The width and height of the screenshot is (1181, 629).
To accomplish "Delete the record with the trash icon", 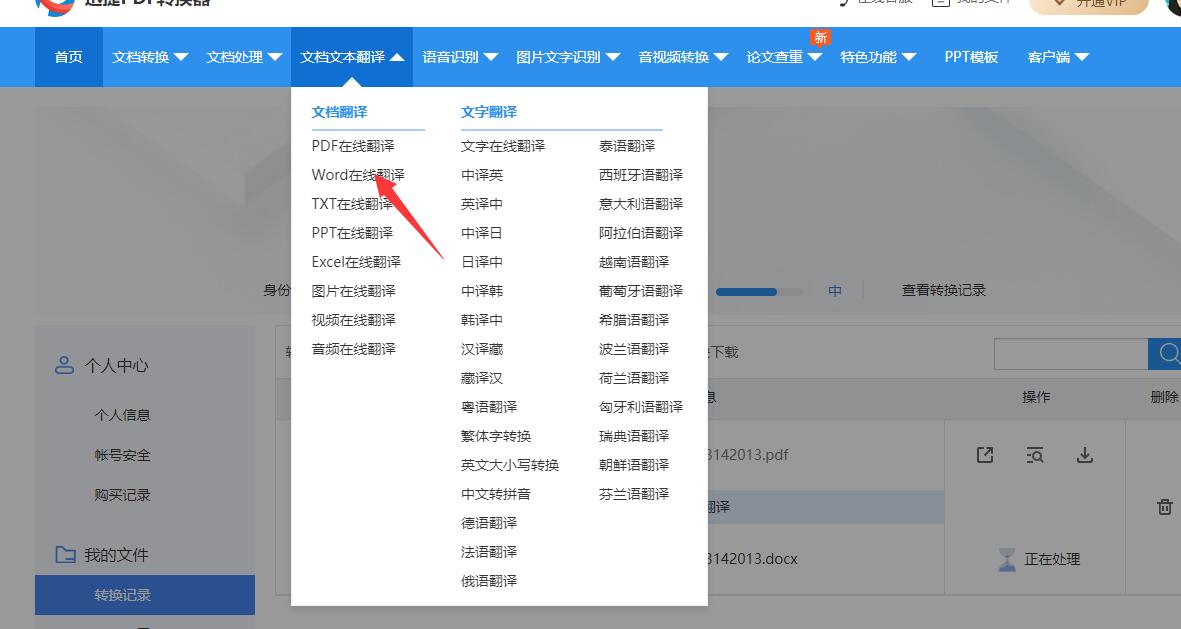I will coord(1164,506).
